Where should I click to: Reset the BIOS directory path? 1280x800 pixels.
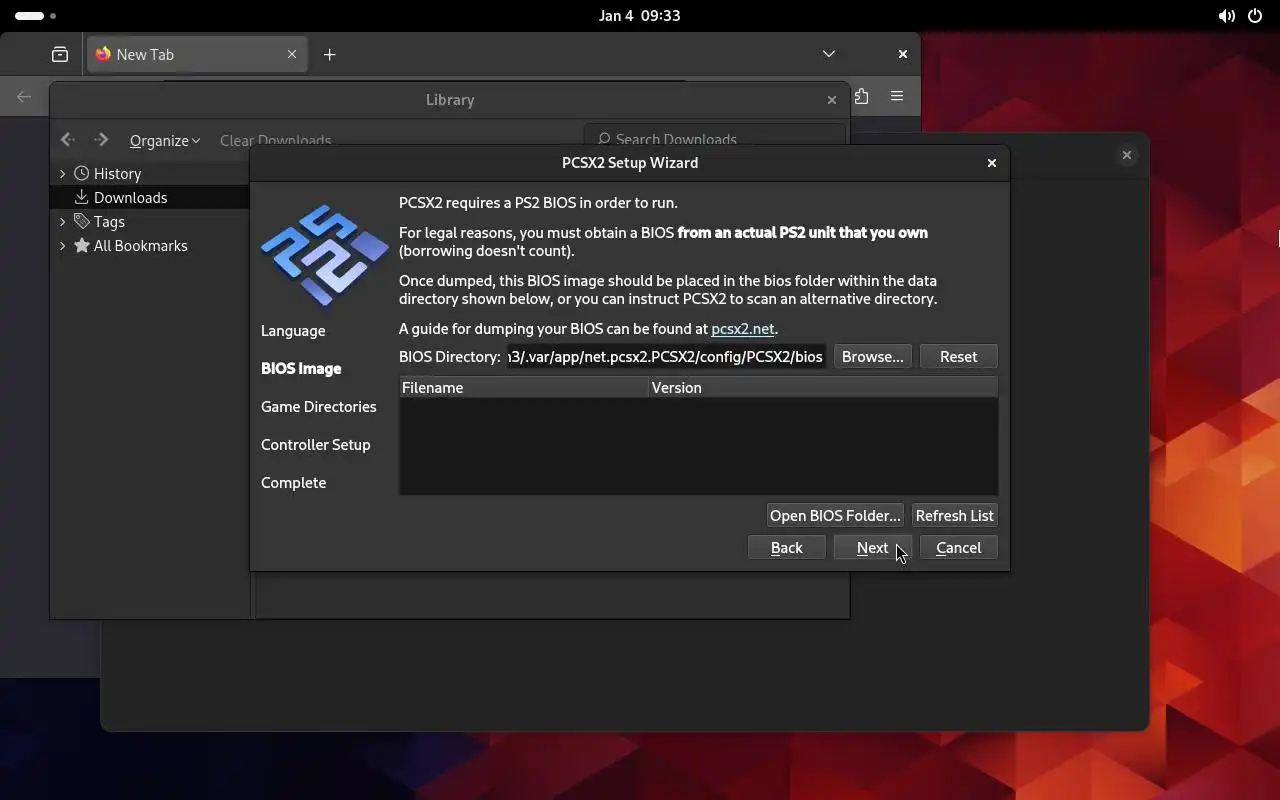tap(958, 356)
